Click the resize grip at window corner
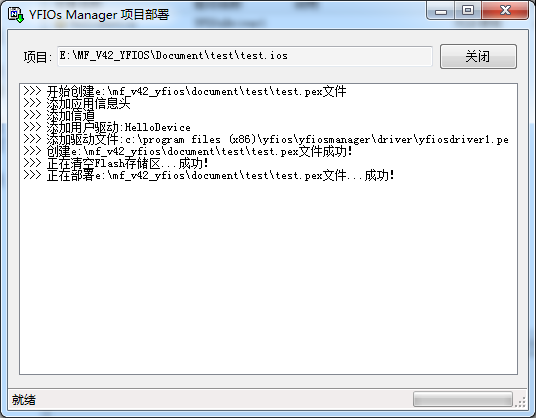 point(521,402)
